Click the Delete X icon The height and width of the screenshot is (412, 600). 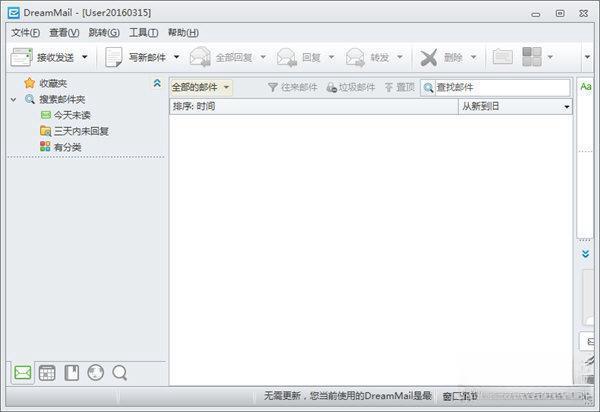[x=429, y=58]
